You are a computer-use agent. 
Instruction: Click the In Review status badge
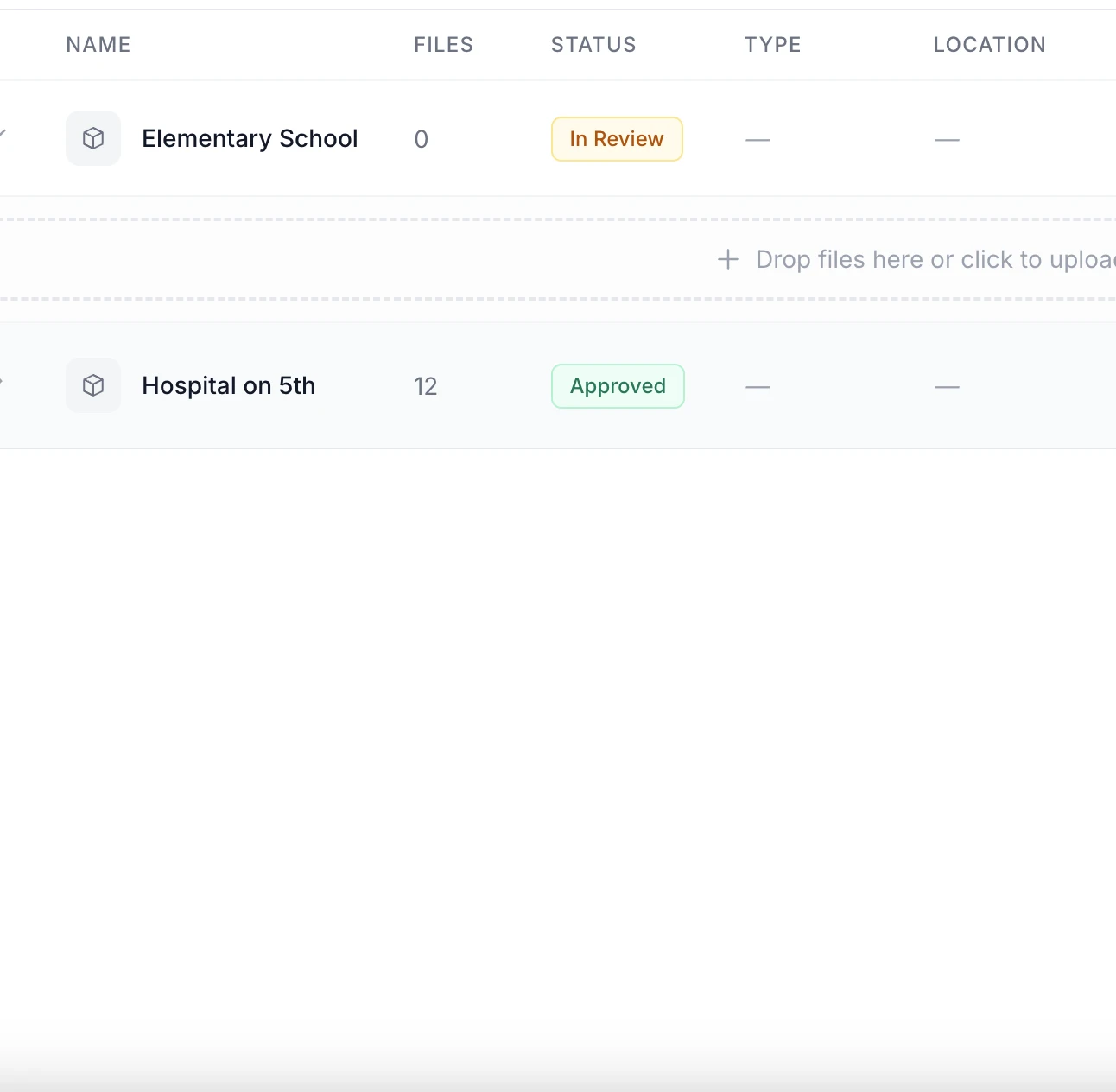[617, 138]
